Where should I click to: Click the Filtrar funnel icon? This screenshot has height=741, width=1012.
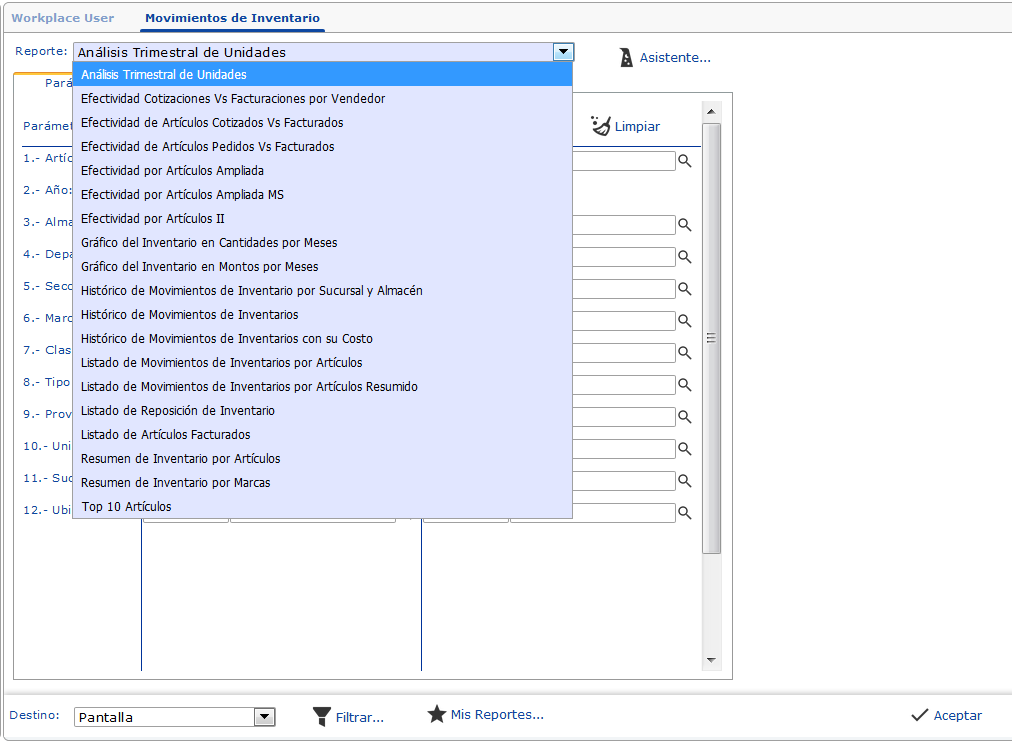[x=321, y=716]
